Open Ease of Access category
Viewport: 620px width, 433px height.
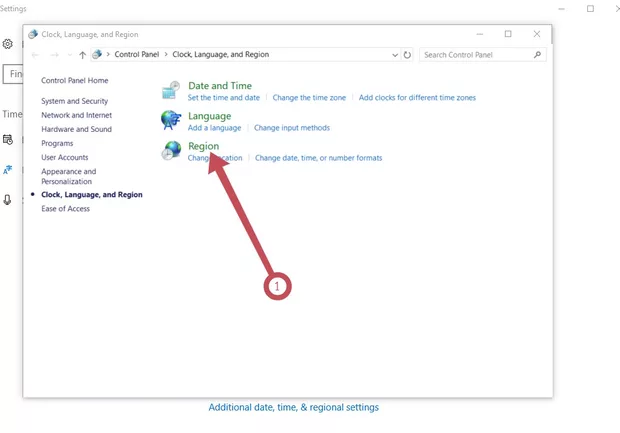click(65, 209)
